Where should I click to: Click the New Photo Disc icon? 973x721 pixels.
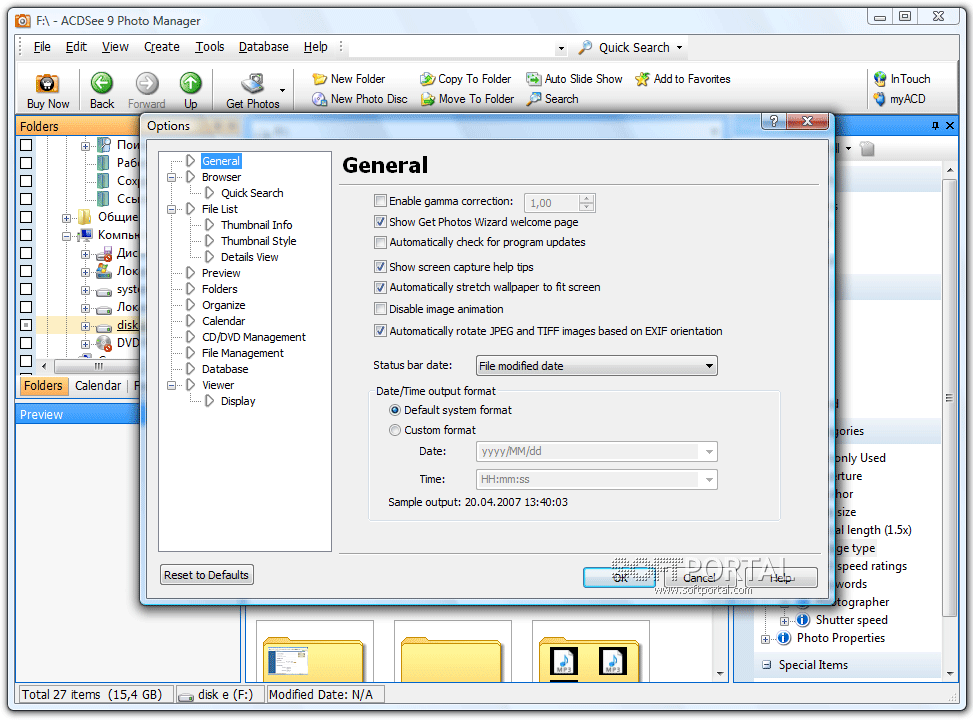tap(320, 99)
